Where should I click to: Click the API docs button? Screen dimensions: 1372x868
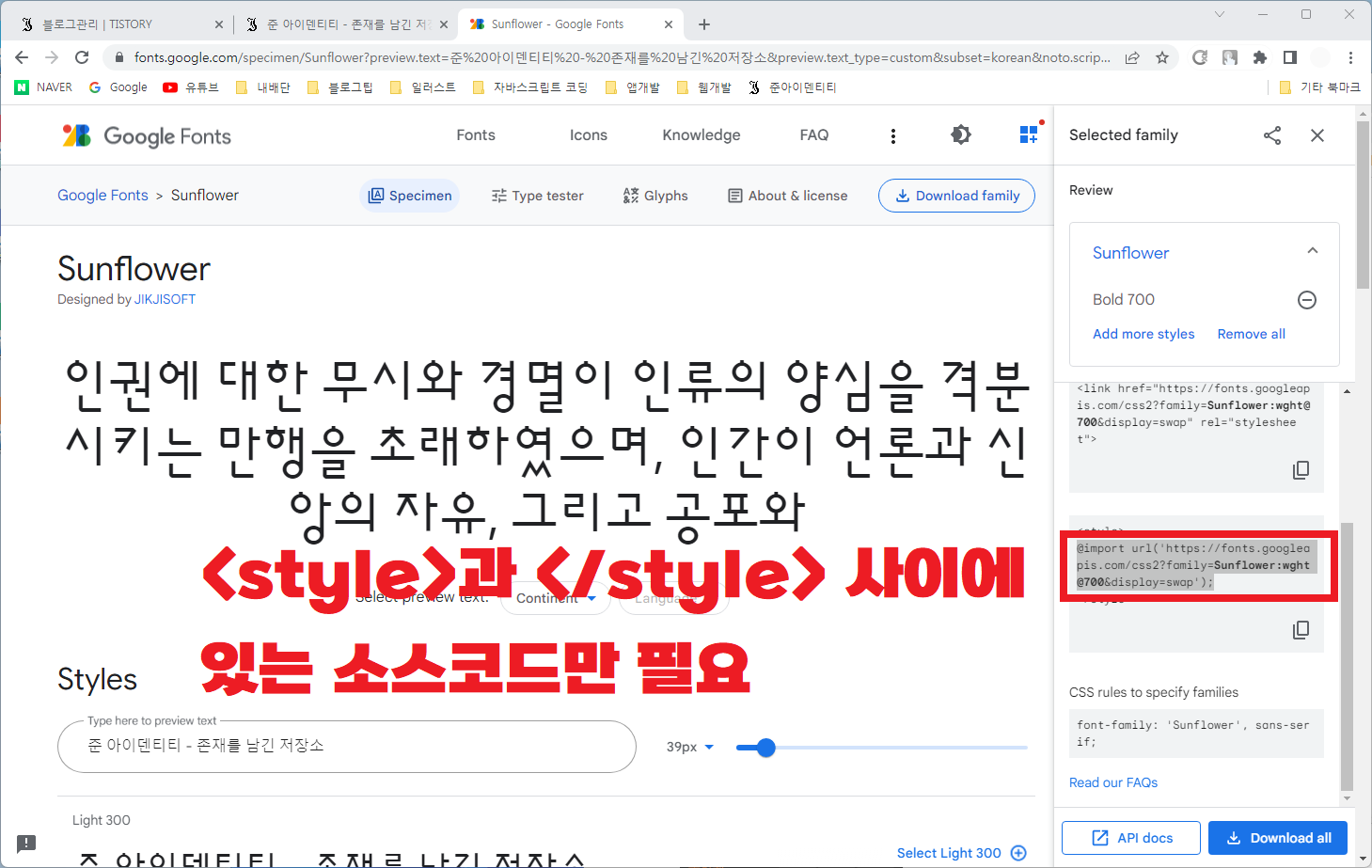1131,838
